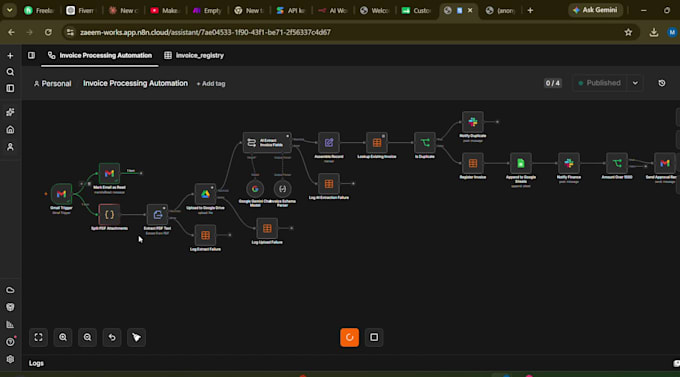The width and height of the screenshot is (680, 377).
Task: Expand the Logs panel
Action: 36,363
